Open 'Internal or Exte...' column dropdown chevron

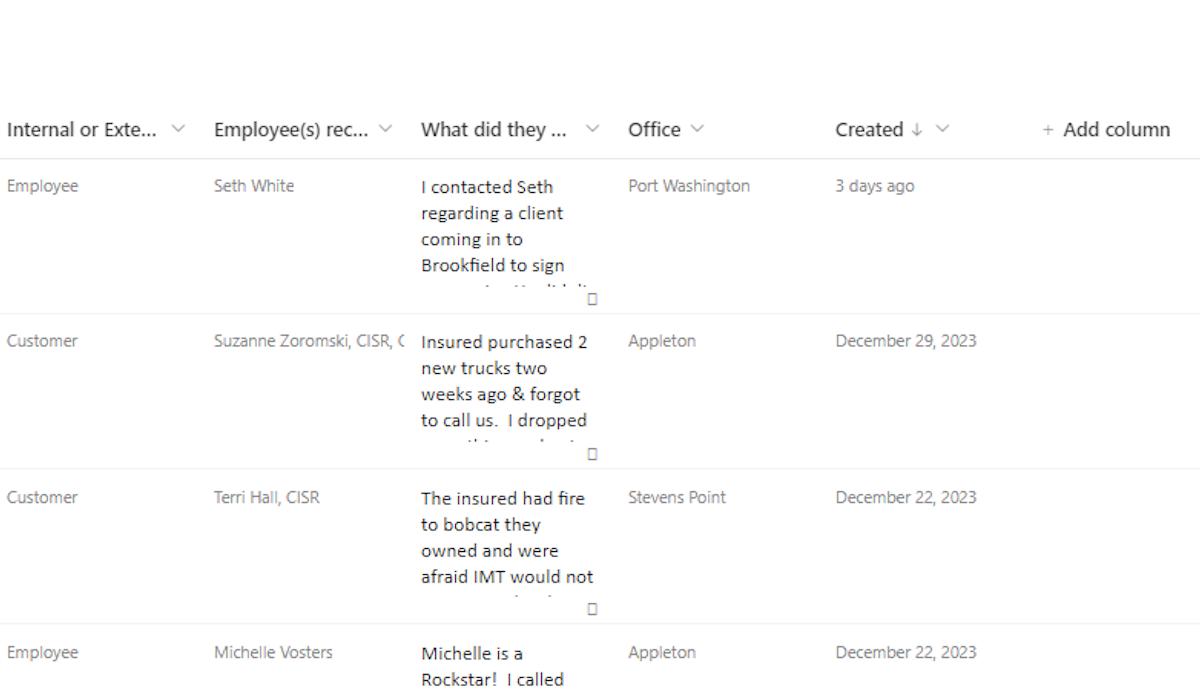[x=178, y=129]
